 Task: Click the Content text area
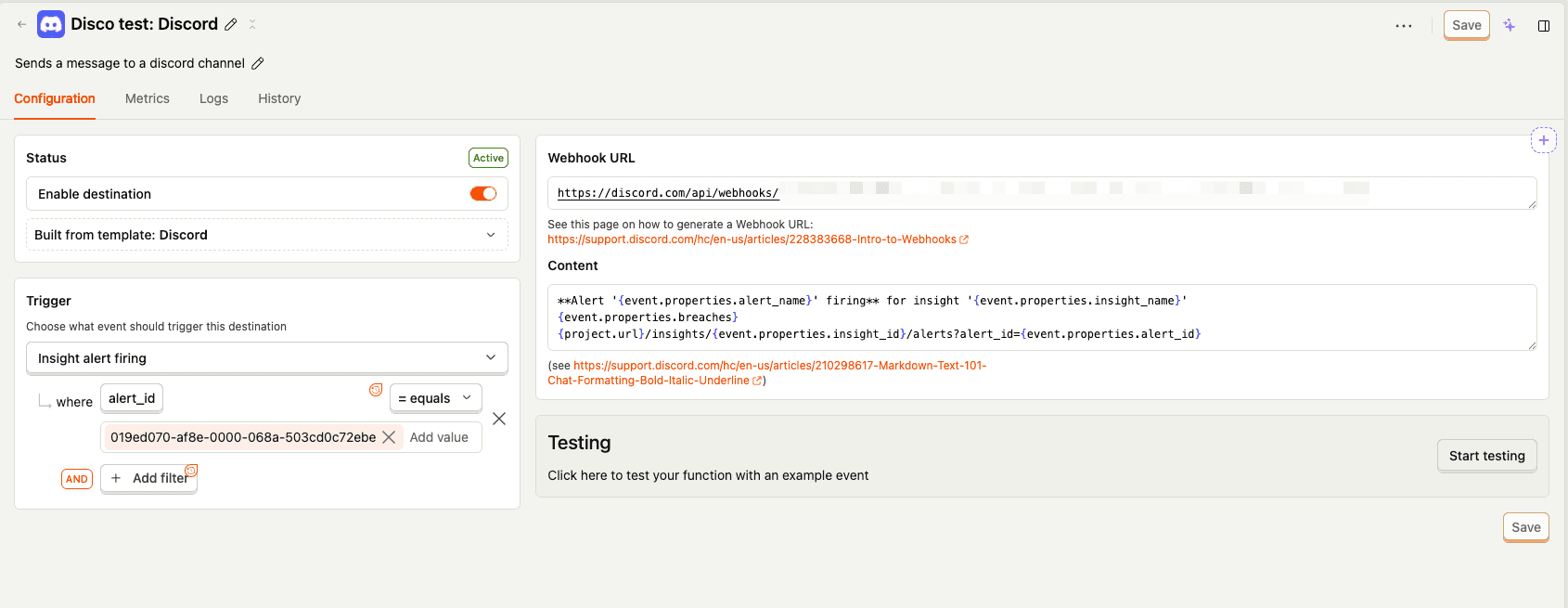tap(1042, 317)
